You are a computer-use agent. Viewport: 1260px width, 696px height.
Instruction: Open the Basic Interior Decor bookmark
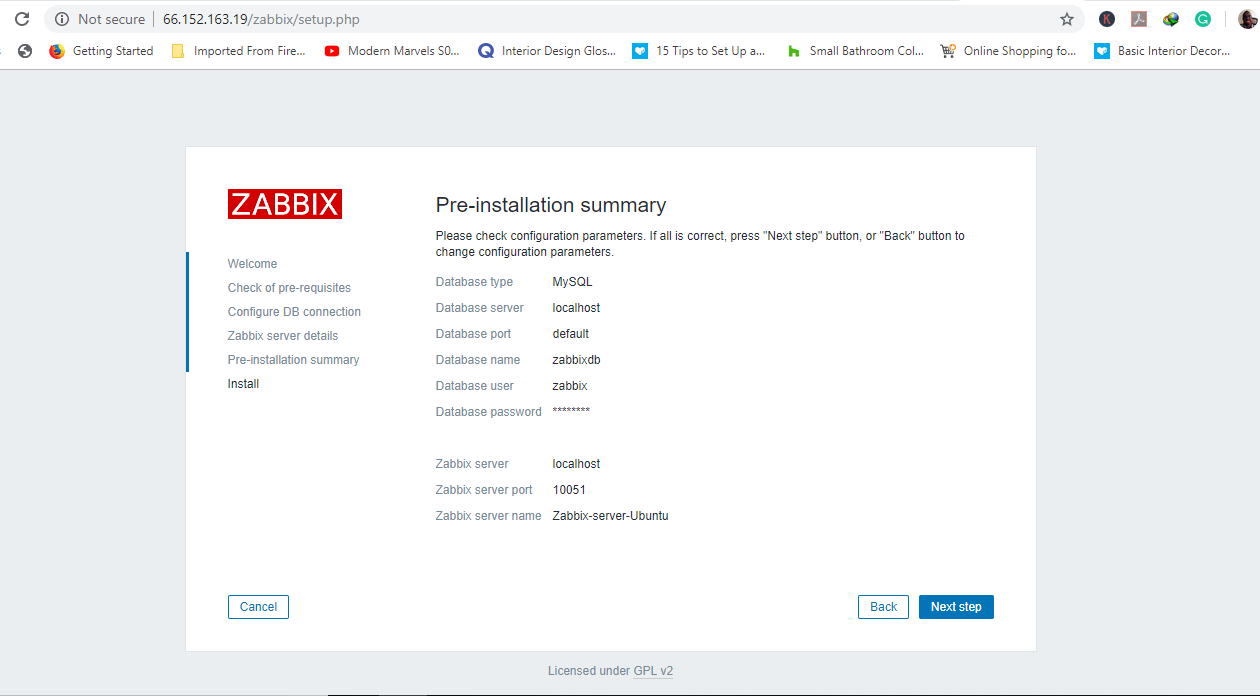point(1163,51)
